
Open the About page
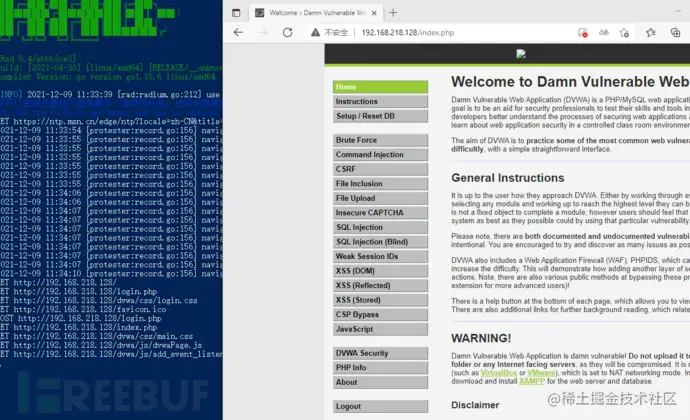click(x=380, y=382)
